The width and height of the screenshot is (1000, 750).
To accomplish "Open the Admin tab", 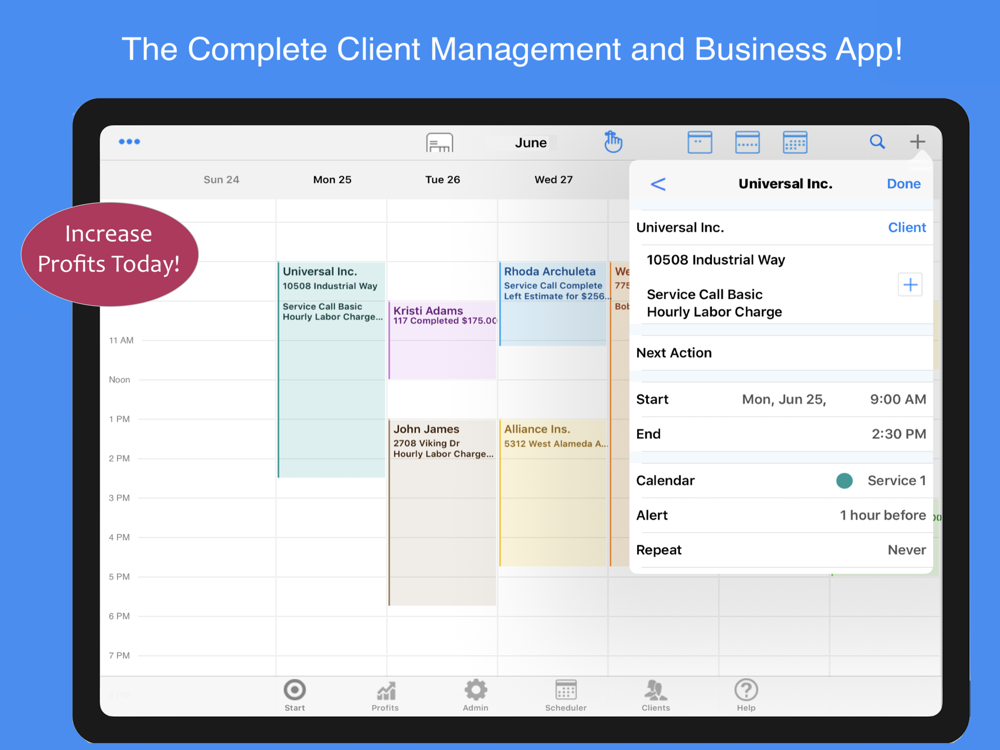I will 476,695.
